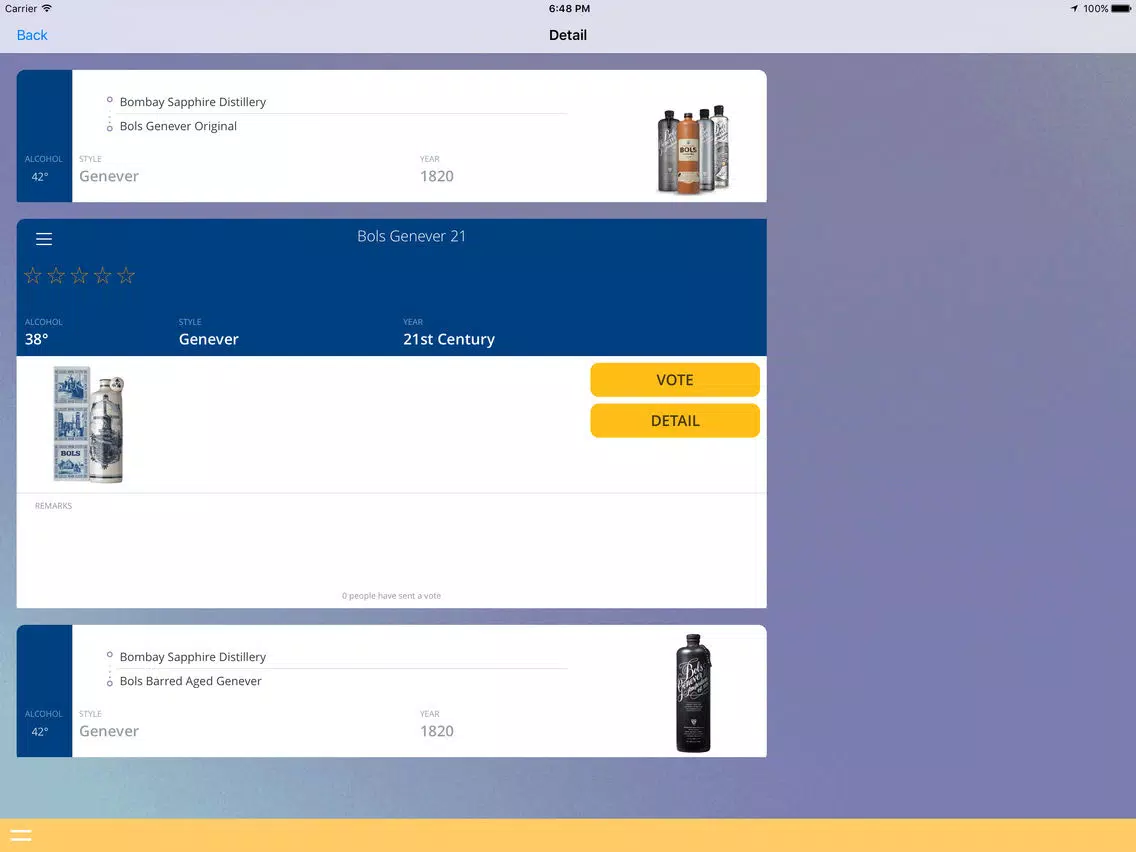The height and width of the screenshot is (852, 1136).
Task: Rate Bols Genever 21 five stars
Action: point(125,275)
